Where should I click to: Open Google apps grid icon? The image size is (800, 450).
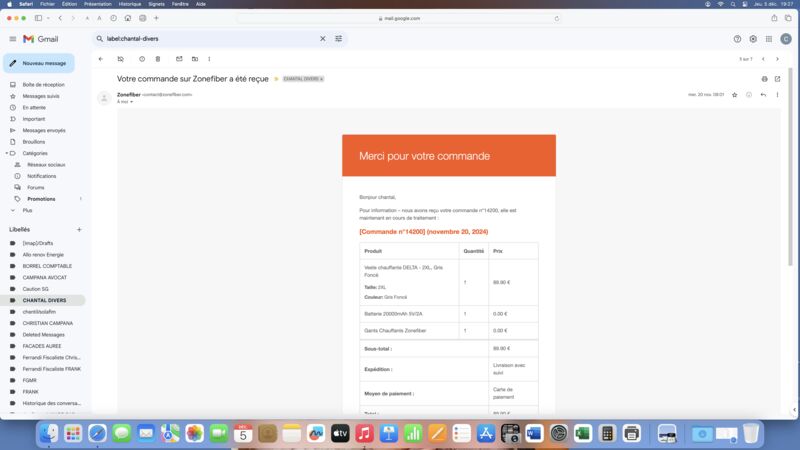pos(769,39)
